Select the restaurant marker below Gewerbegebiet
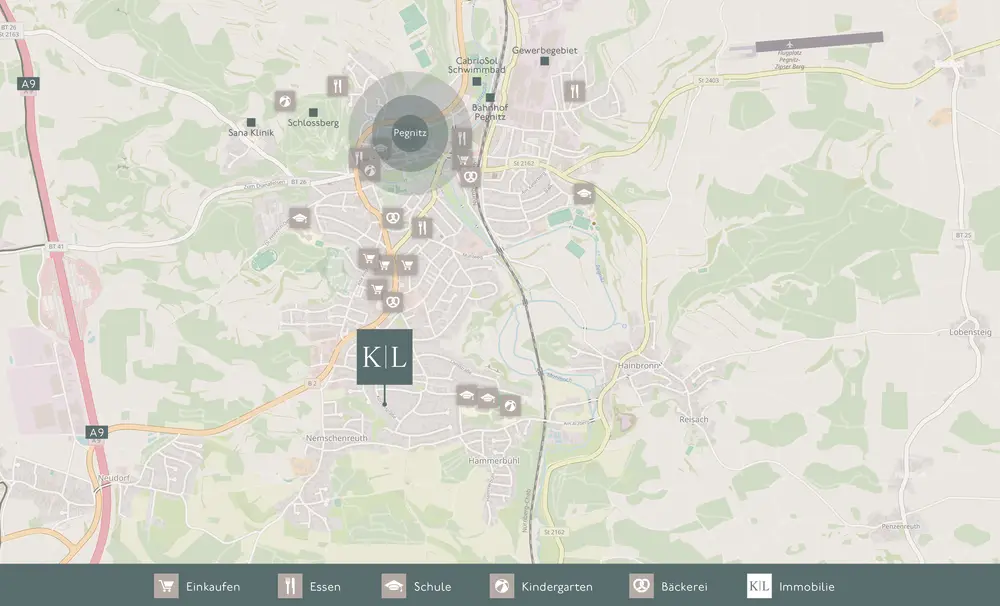Viewport: 1000px width, 606px height. coord(574,91)
